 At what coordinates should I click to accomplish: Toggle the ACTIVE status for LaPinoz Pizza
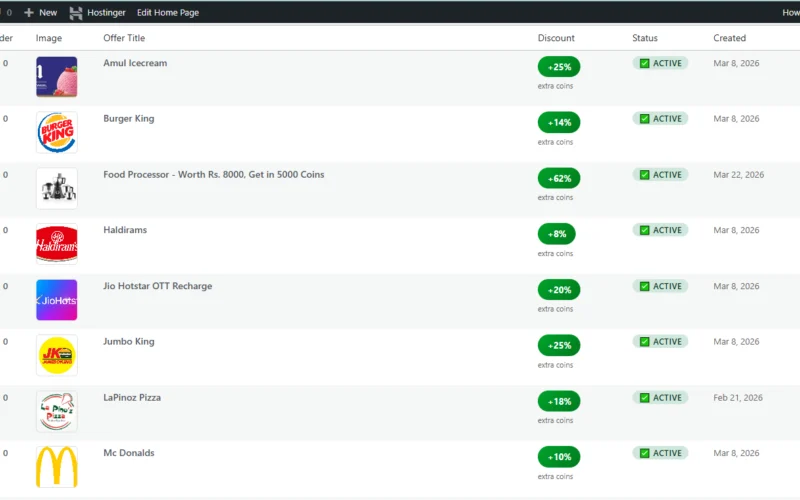[x=660, y=398]
